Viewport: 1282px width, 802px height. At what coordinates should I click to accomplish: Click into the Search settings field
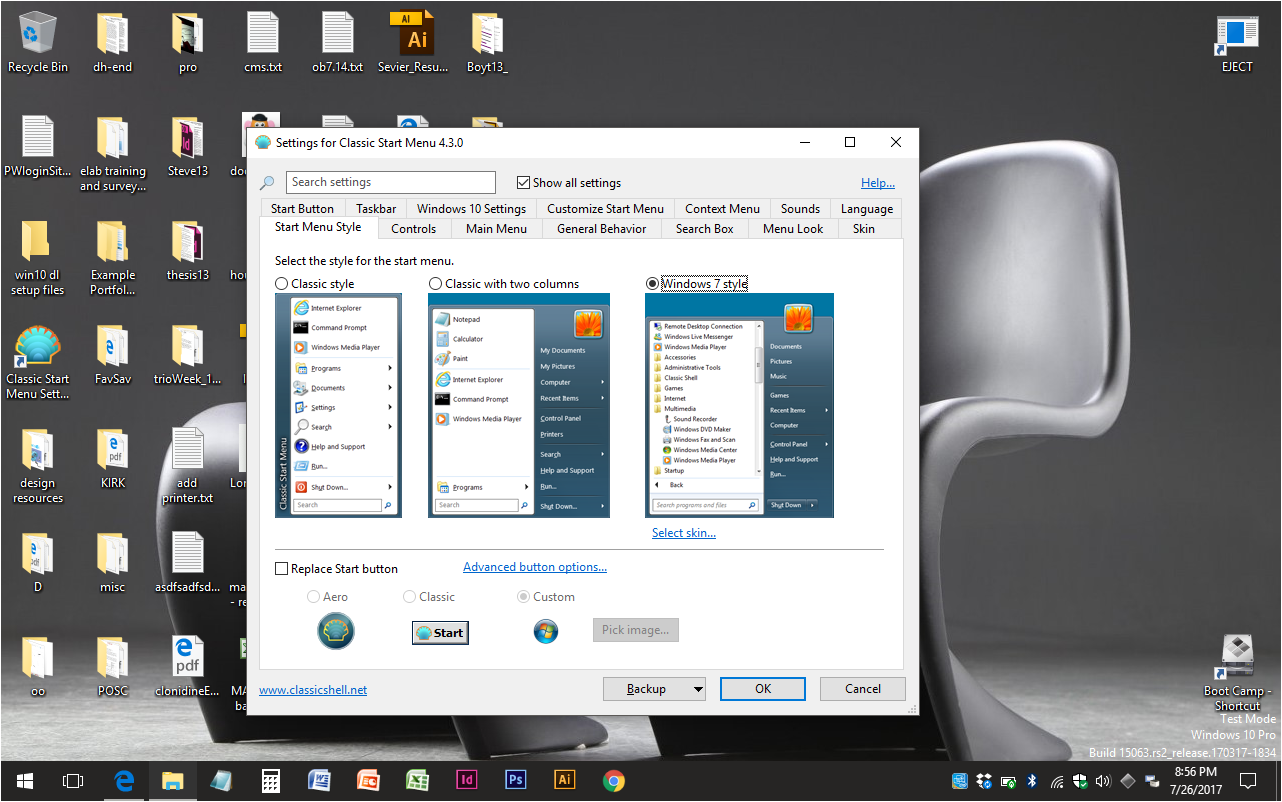pyautogui.click(x=390, y=183)
